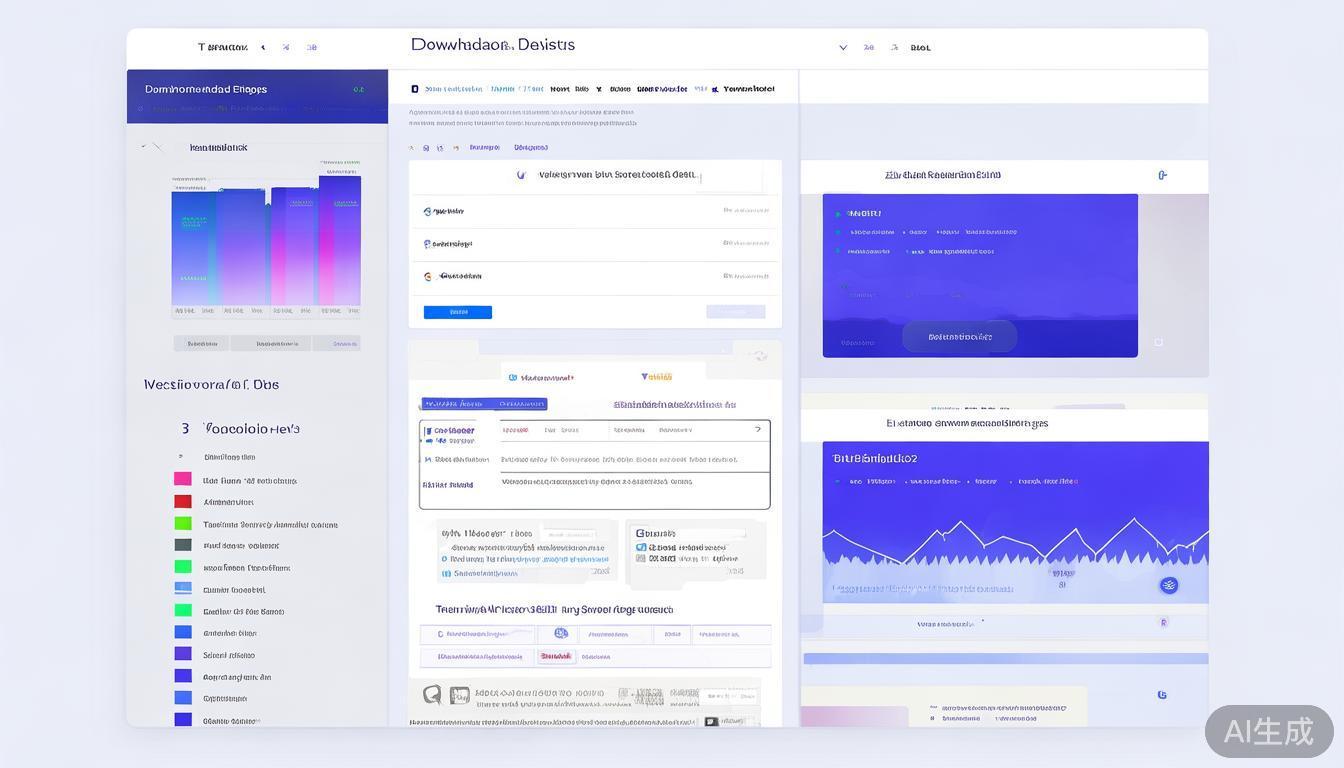Image resolution: width=1344 pixels, height=768 pixels.
Task: Click the image icon next to speech bubble
Action: 459,694
